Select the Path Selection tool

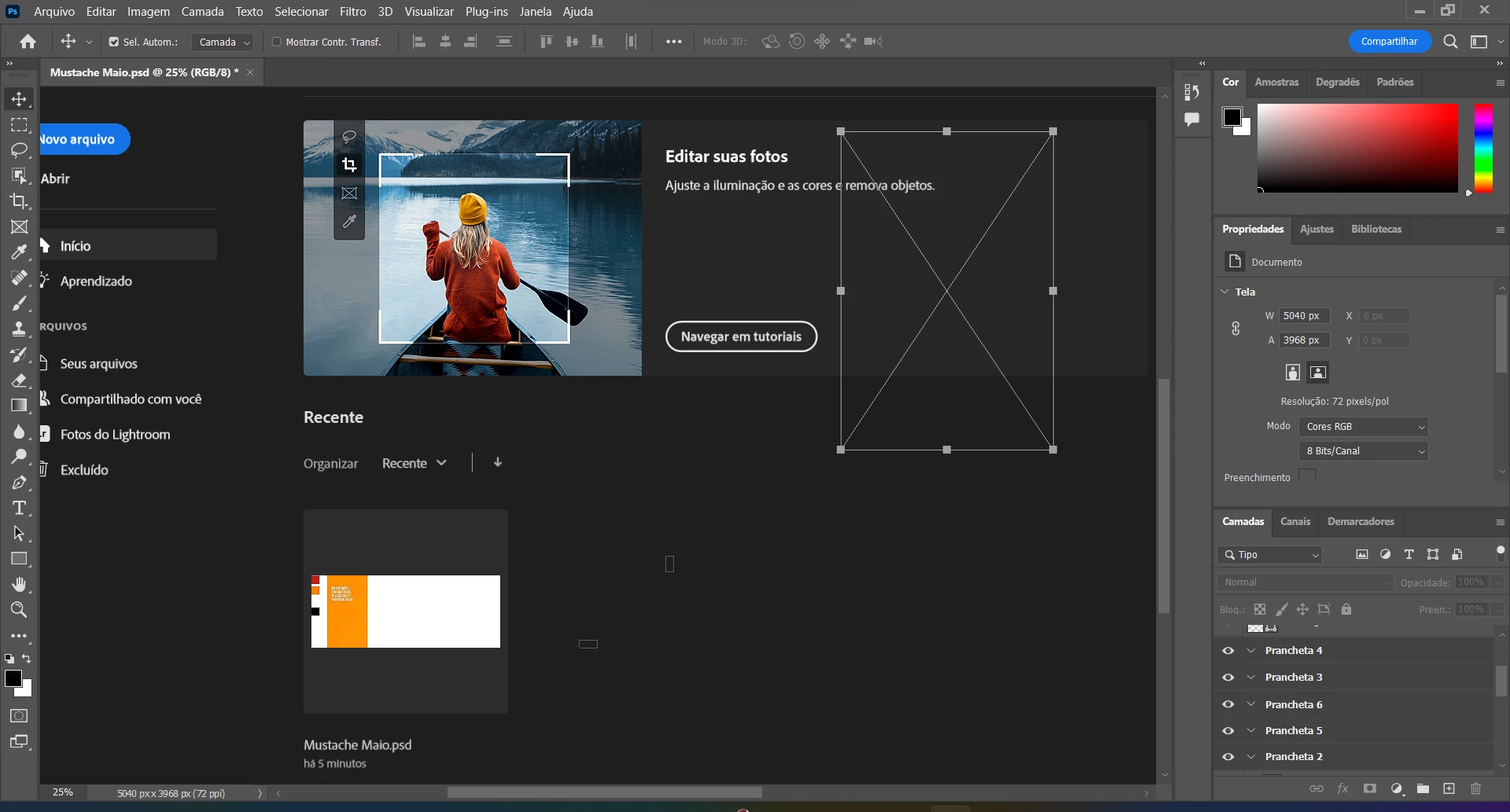pyautogui.click(x=19, y=533)
